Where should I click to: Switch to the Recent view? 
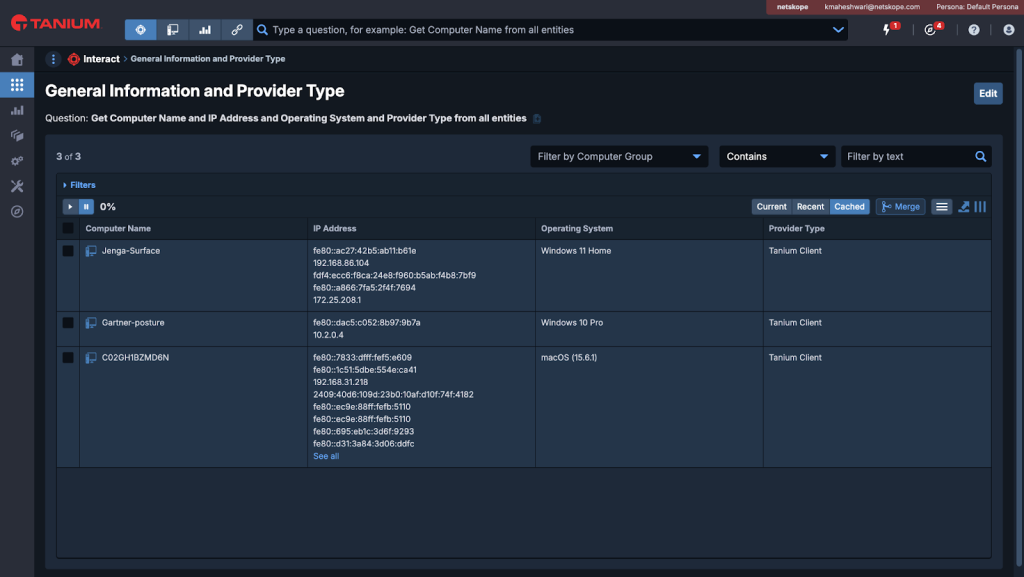click(810, 207)
